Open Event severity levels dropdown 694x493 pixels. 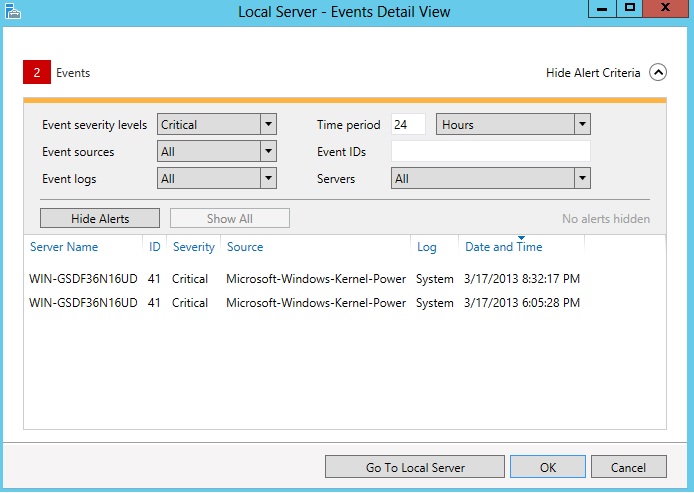267,125
